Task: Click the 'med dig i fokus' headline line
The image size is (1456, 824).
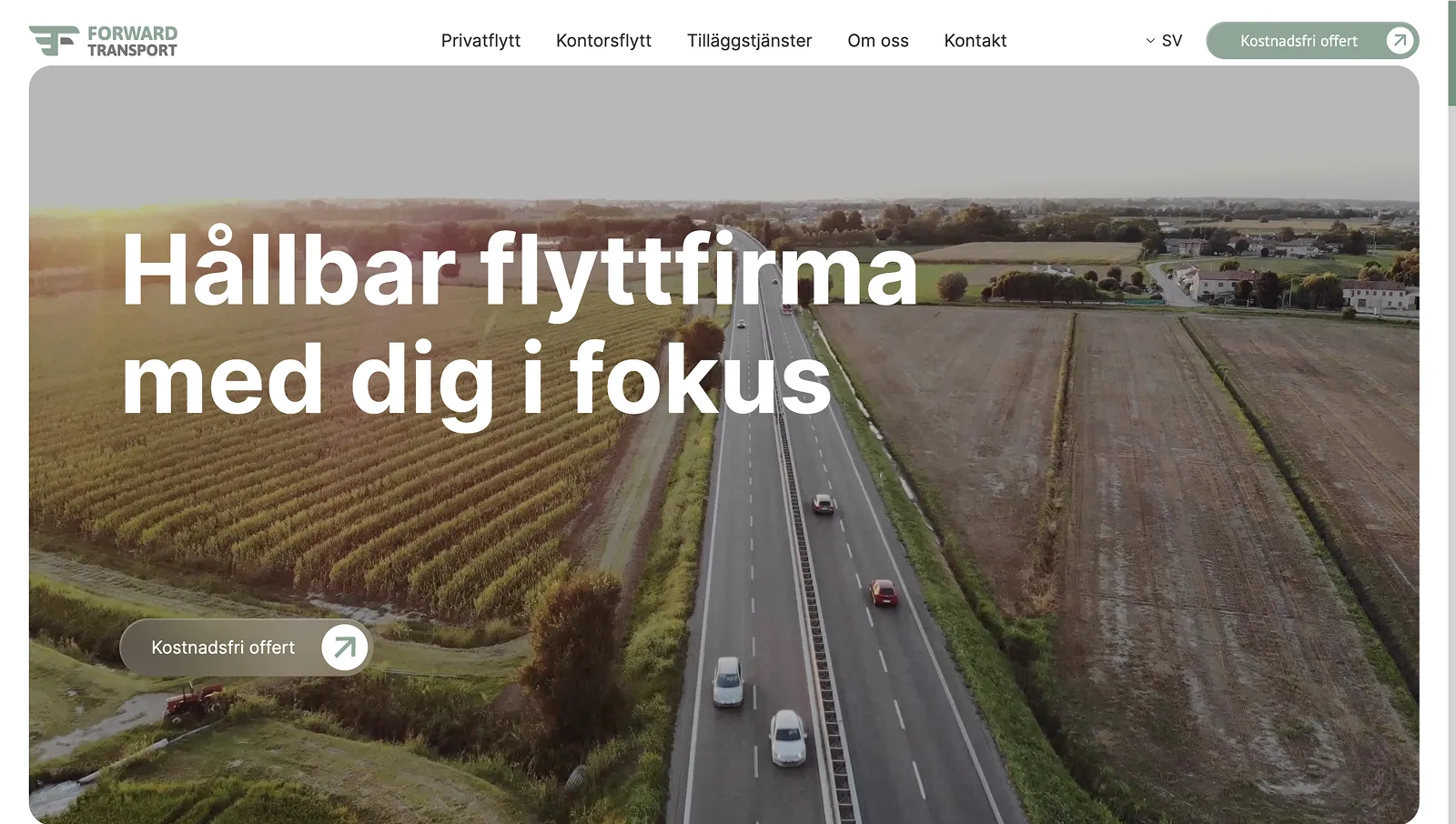Action: 477,380
